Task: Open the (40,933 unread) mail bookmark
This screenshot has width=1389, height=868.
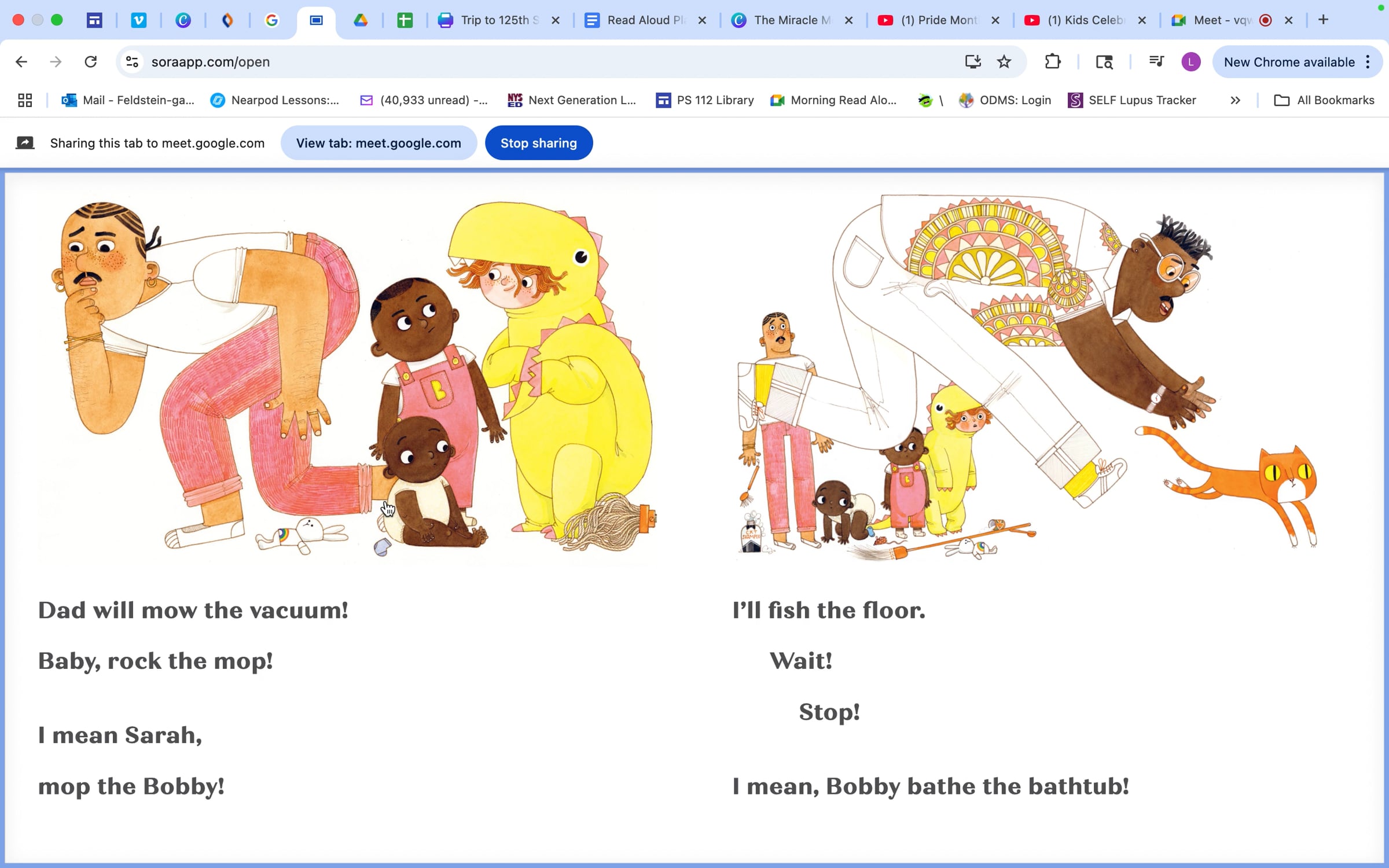Action: click(424, 100)
